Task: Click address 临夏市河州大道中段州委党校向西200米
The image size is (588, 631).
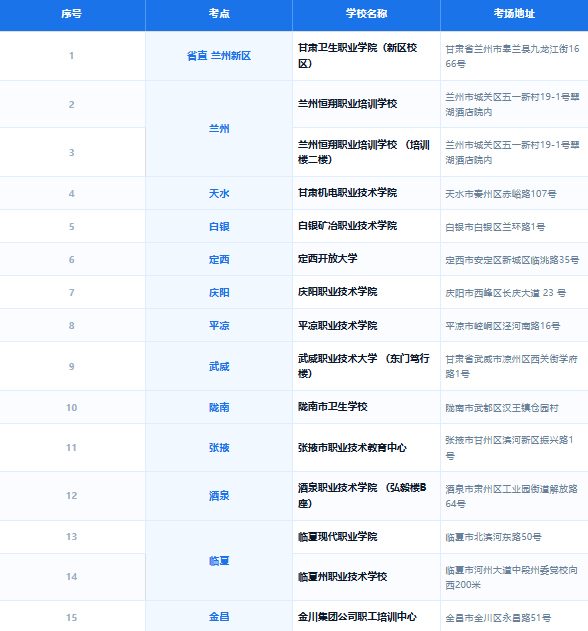Action: [x=512, y=577]
